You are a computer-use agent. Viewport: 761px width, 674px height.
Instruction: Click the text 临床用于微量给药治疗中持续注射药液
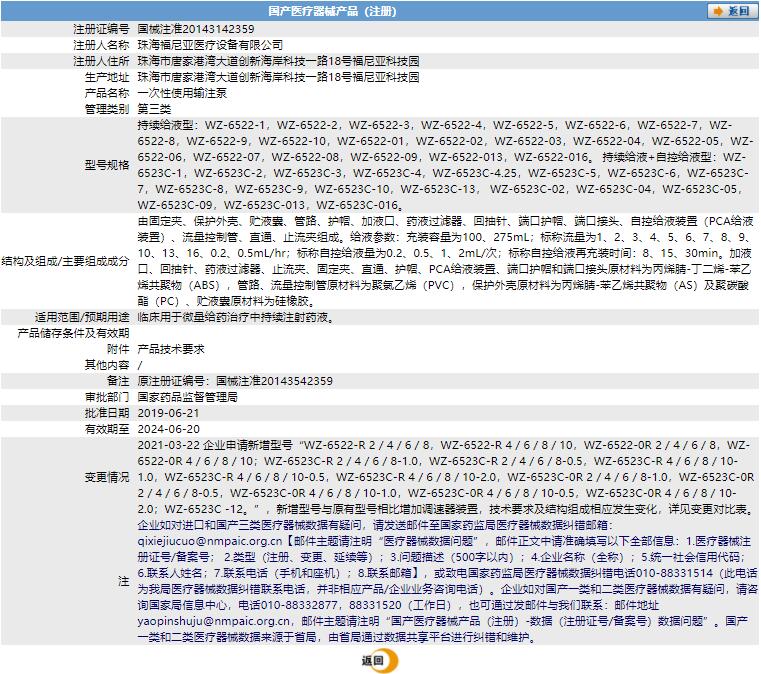(233, 317)
